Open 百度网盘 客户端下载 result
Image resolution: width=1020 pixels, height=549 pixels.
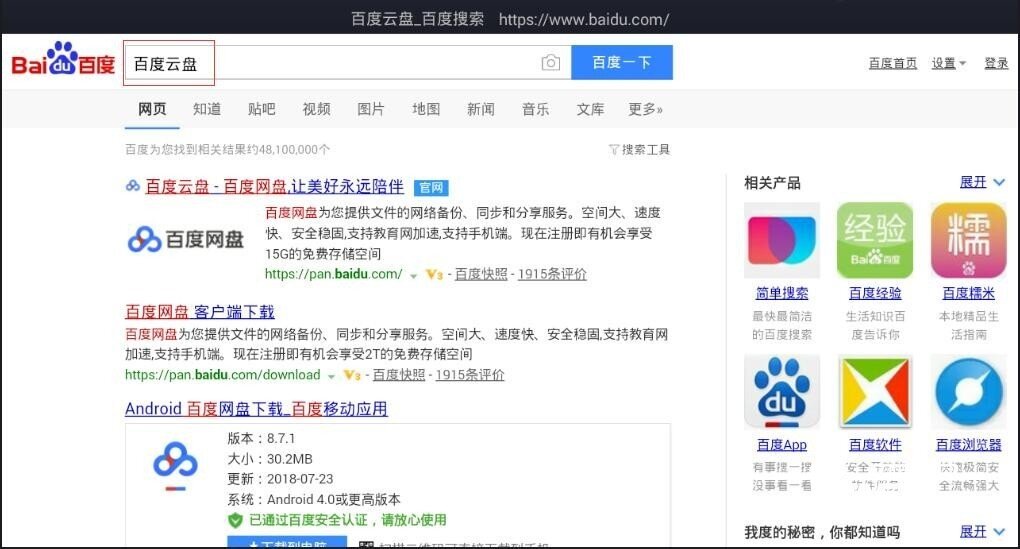pyautogui.click(x=200, y=312)
